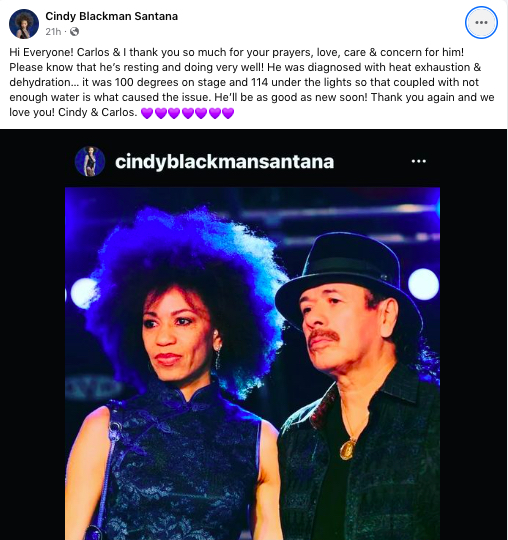Open the post options three-dot menu
Screen dimensions: 508x540
(481, 23)
